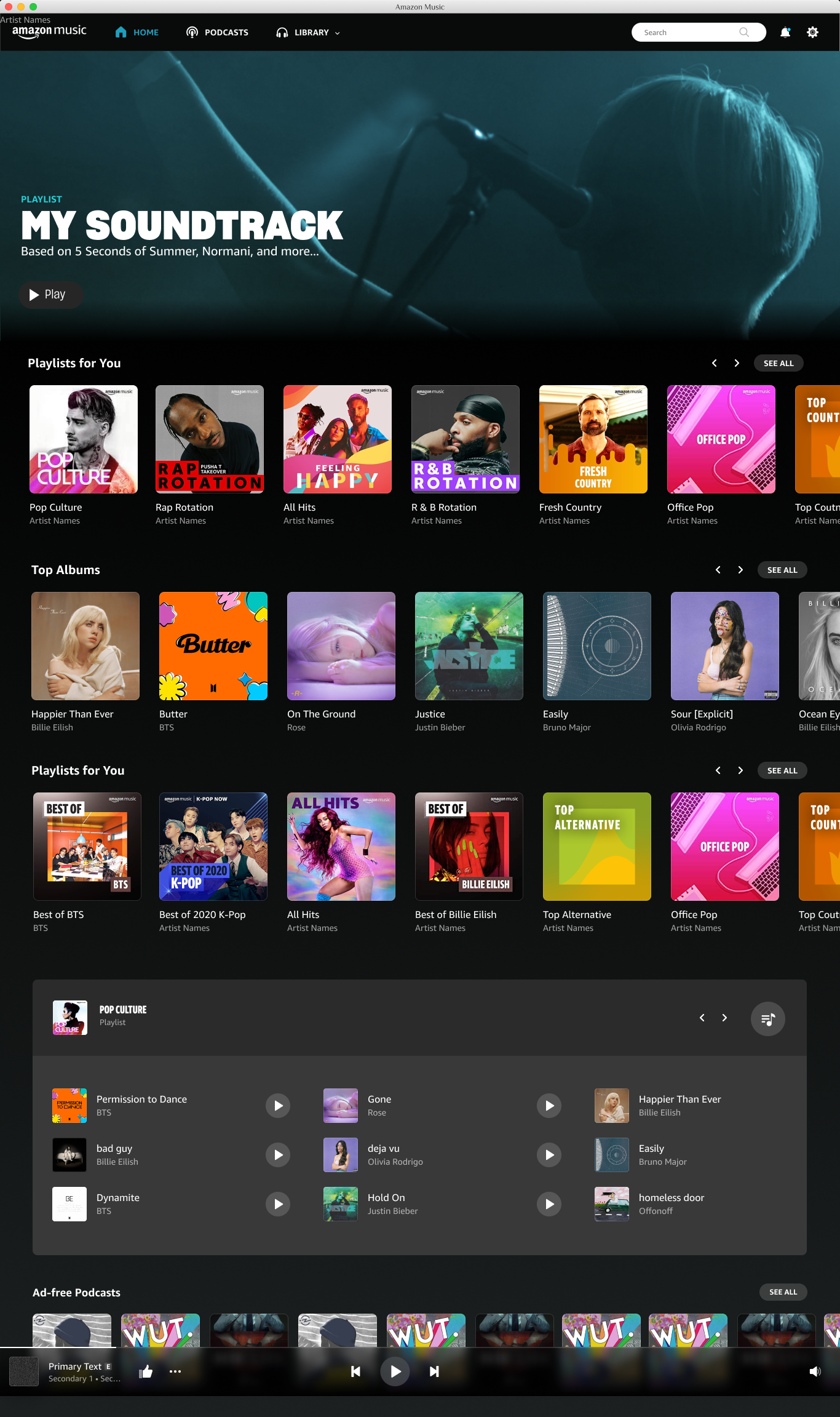
Task: Like the current track with thumbs up
Action: [146, 1371]
